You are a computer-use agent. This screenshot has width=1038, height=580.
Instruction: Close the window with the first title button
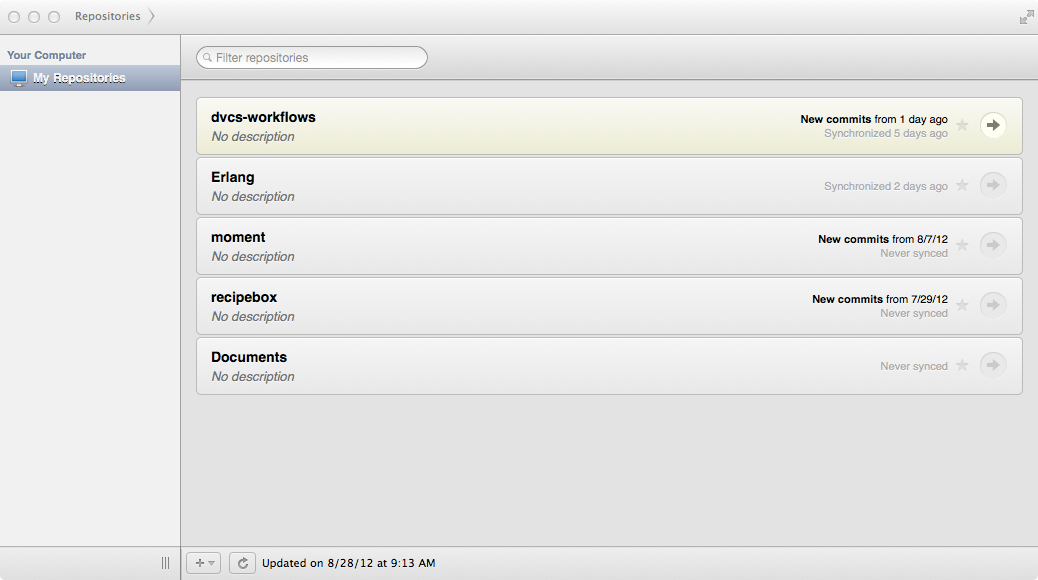coord(14,17)
